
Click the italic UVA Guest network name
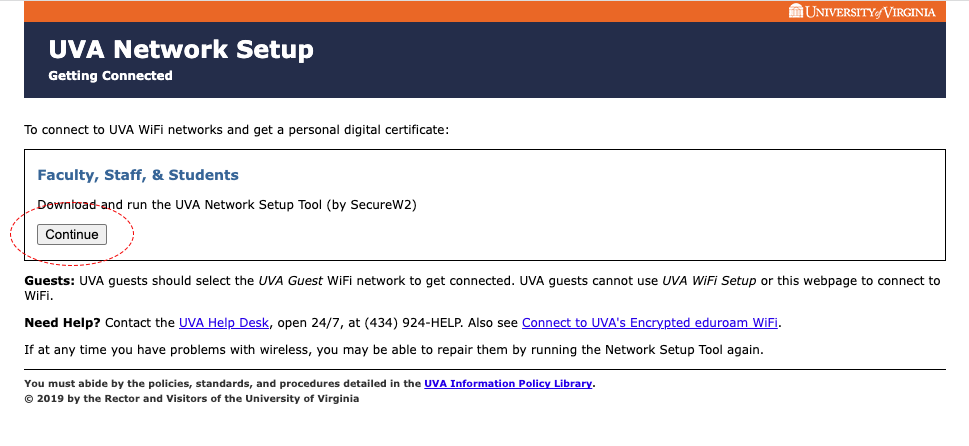point(290,281)
